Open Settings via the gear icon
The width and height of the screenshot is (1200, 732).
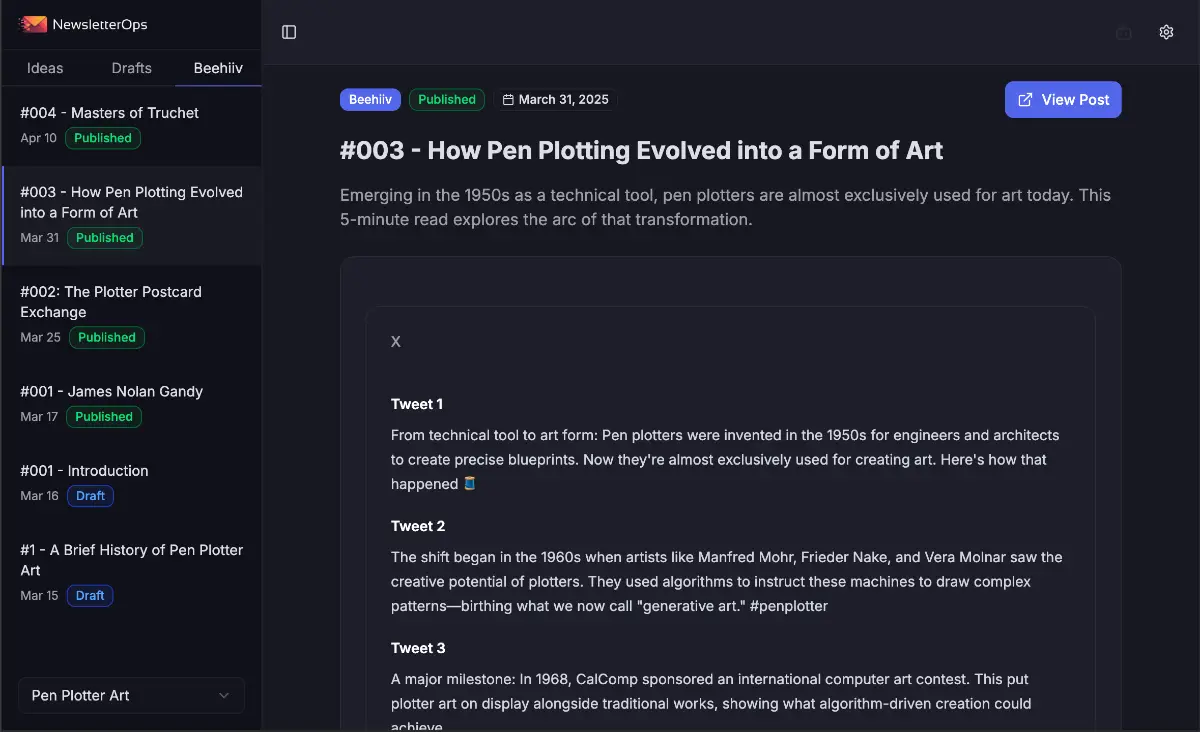1166,32
